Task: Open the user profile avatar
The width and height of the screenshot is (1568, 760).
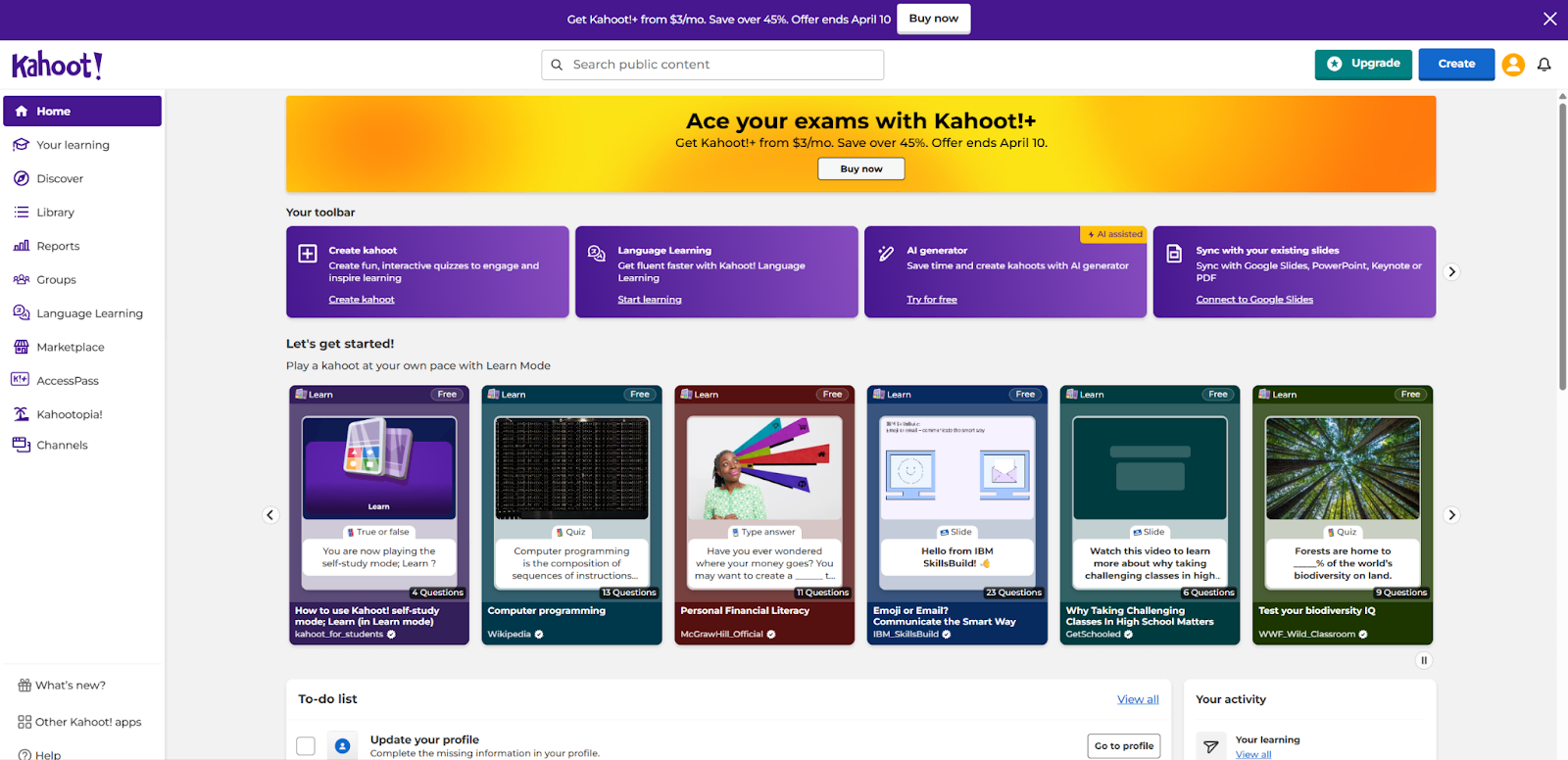Action: point(1513,65)
